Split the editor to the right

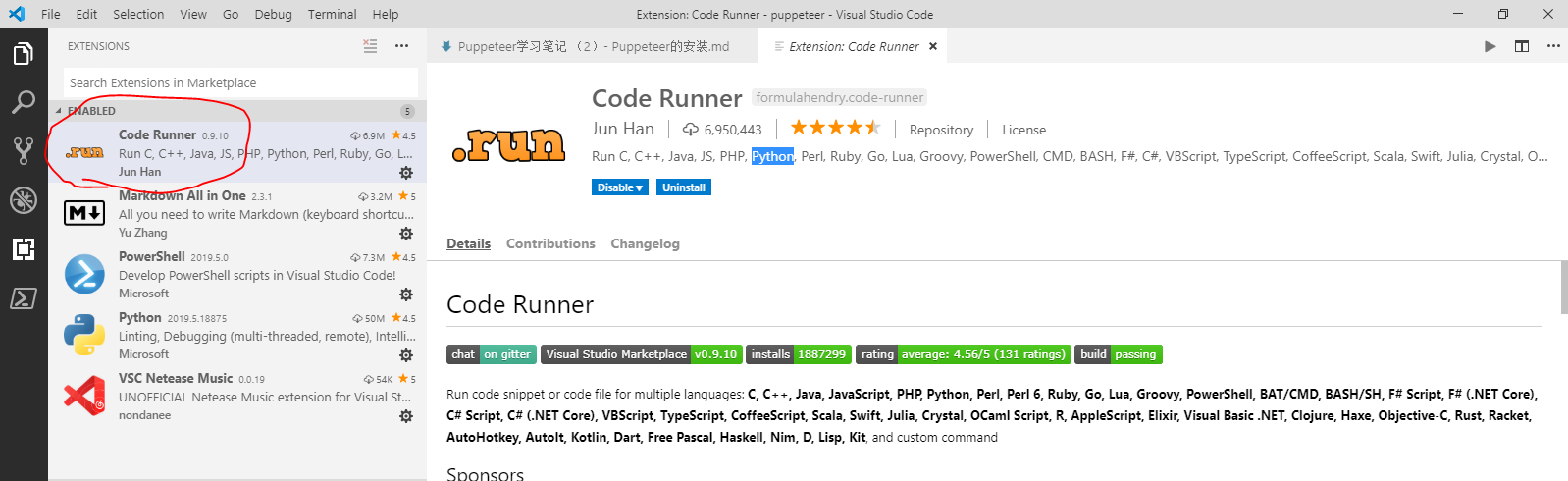click(x=1522, y=46)
